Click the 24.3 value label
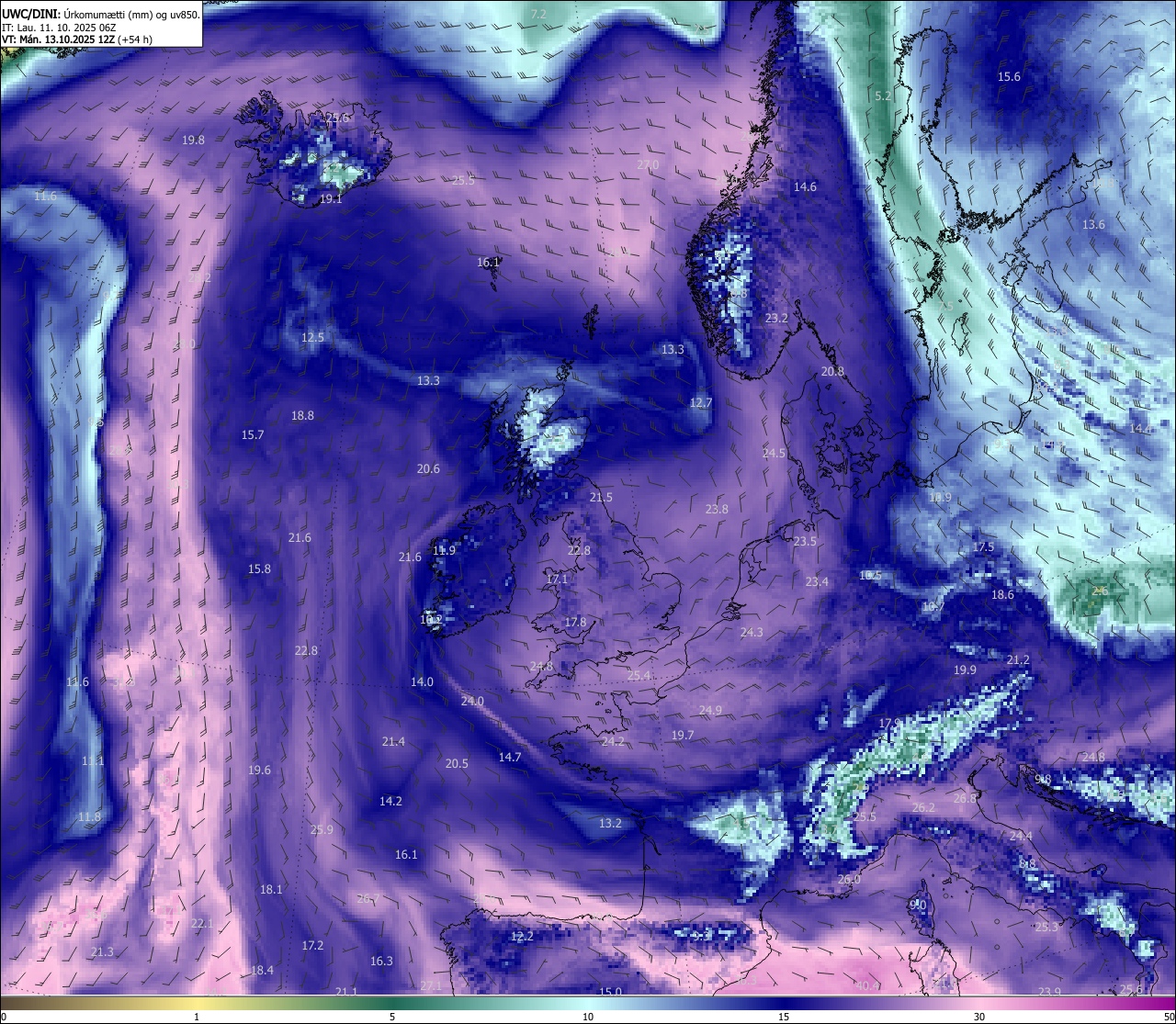Viewport: 1176px width, 1024px height. pos(752,632)
